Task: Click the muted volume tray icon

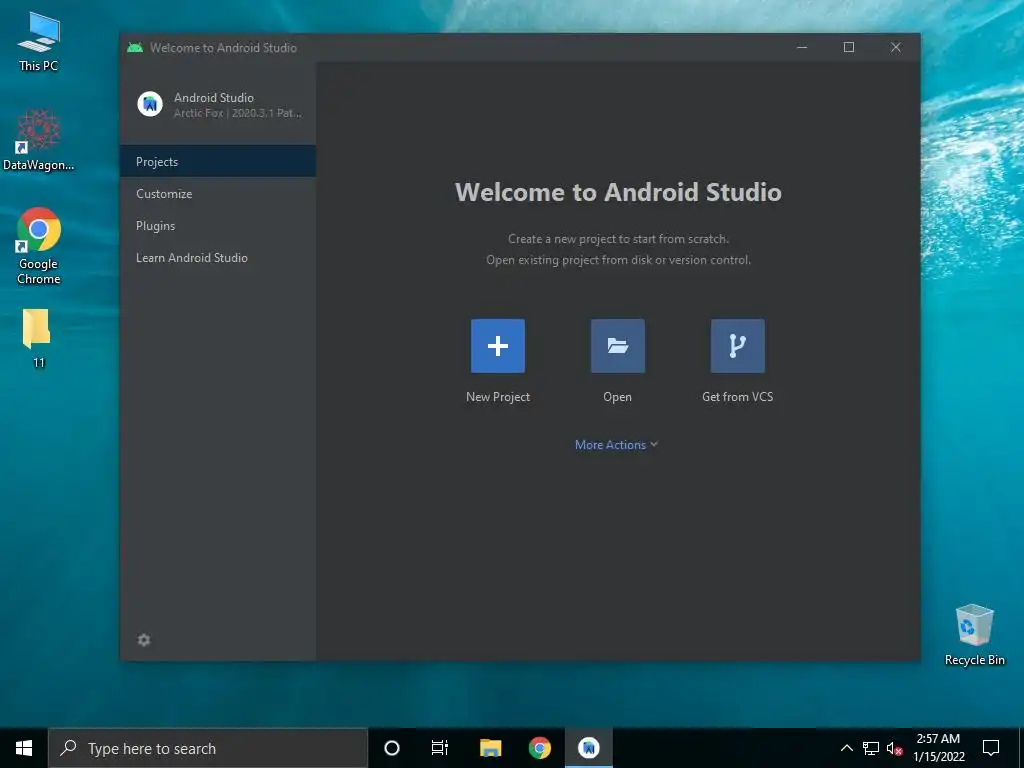Action: click(x=895, y=748)
